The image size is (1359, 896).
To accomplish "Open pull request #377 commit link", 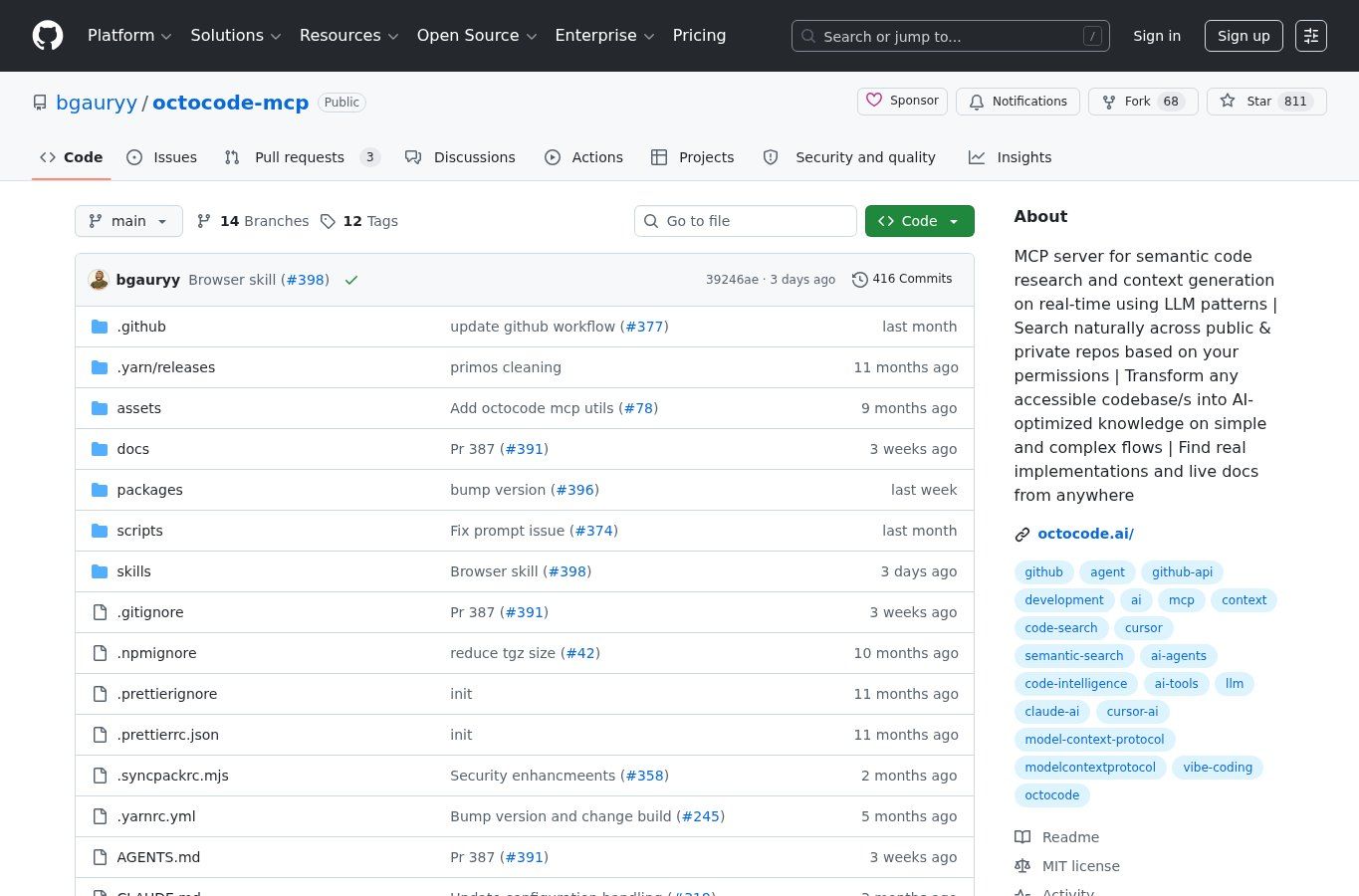I will click(x=644, y=327).
